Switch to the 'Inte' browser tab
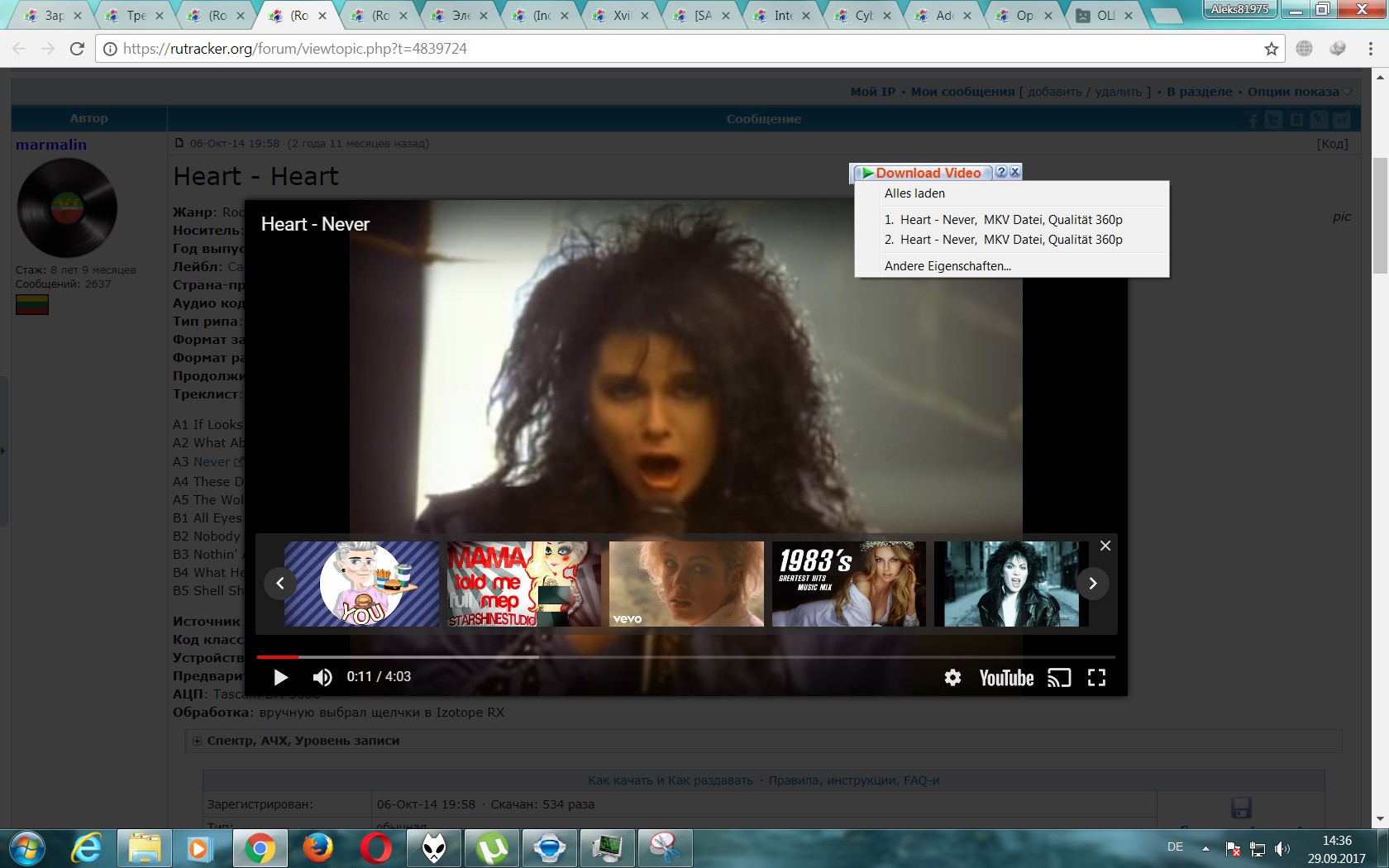This screenshot has height=868, width=1389. (783, 15)
